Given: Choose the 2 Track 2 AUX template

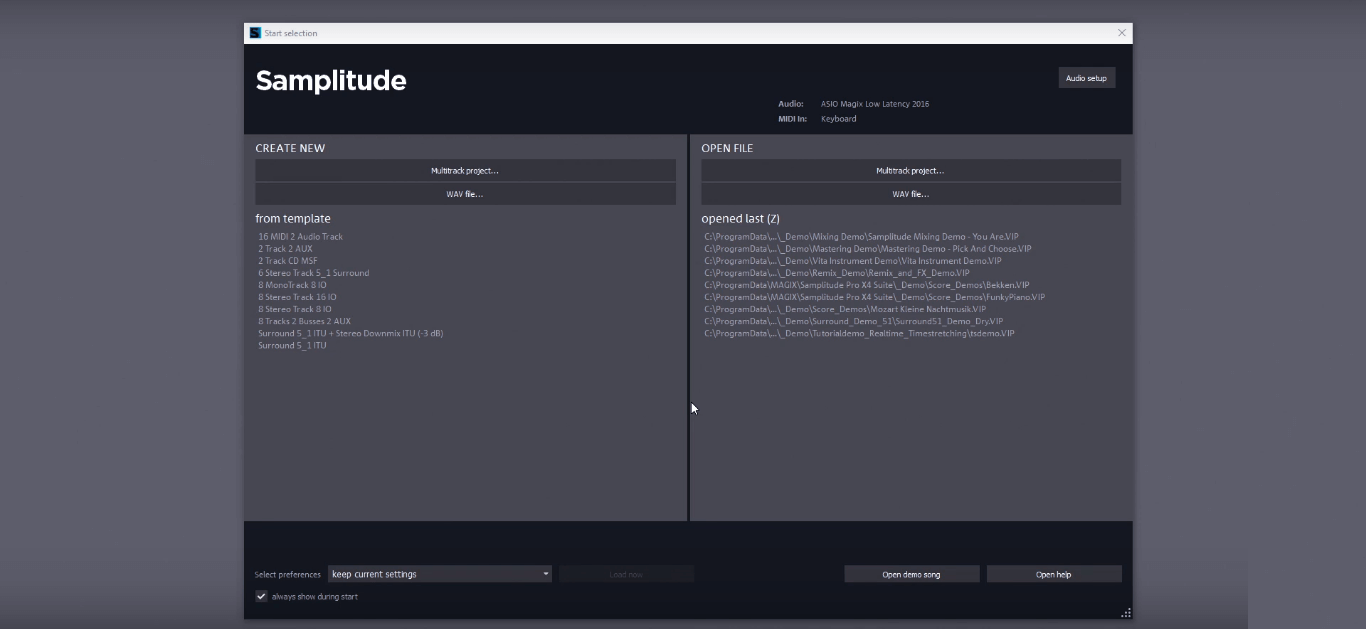Looking at the screenshot, I should [x=285, y=249].
